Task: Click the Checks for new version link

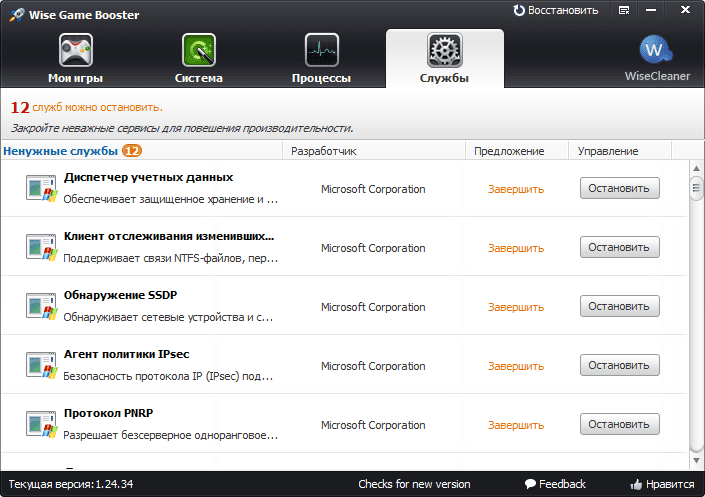Action: coord(414,485)
